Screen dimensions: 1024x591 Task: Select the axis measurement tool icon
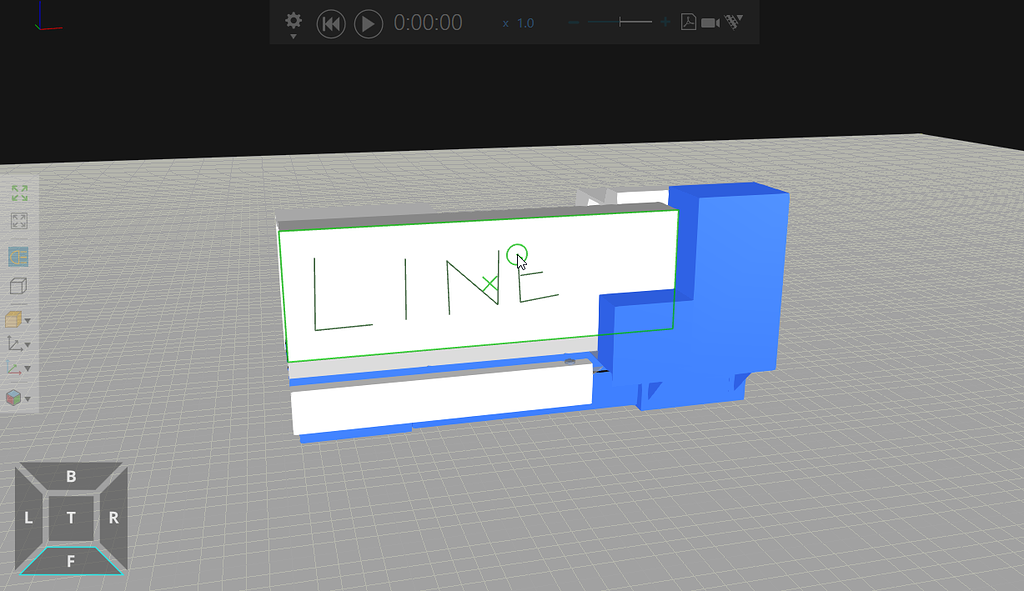tap(16, 345)
